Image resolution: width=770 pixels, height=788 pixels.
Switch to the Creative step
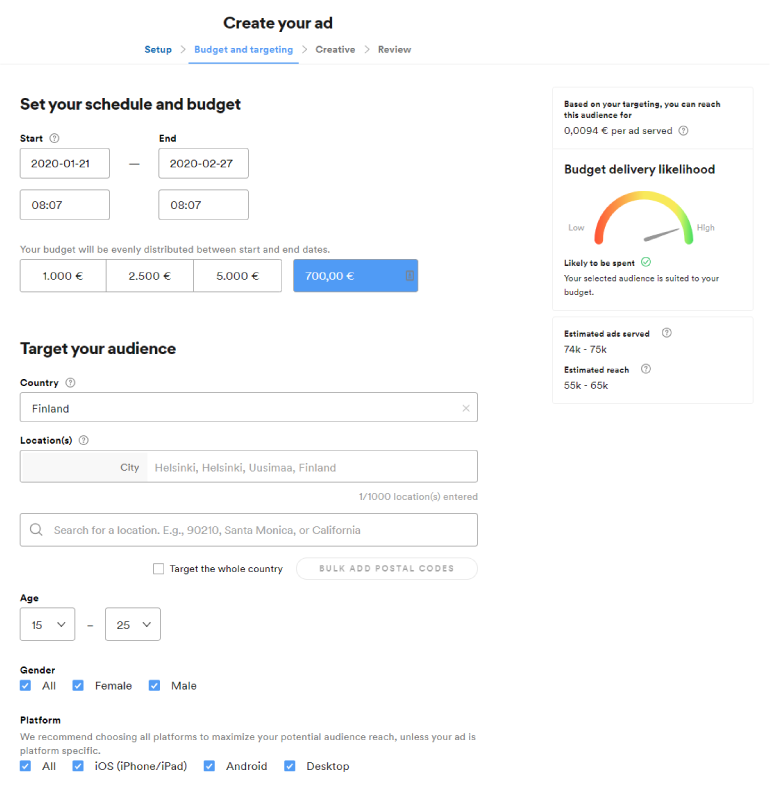click(335, 49)
